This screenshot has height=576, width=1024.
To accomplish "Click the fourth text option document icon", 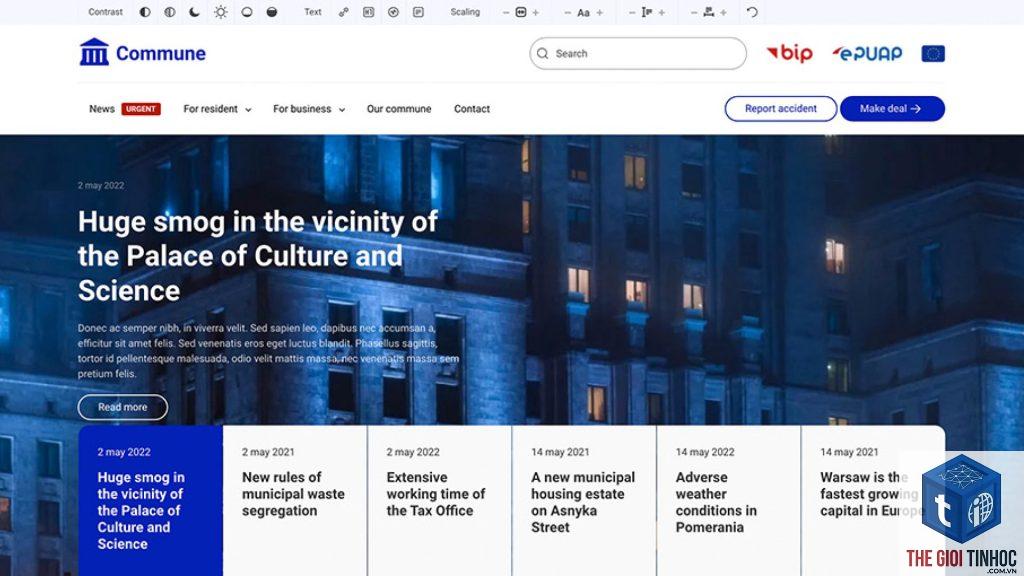I will pos(419,12).
